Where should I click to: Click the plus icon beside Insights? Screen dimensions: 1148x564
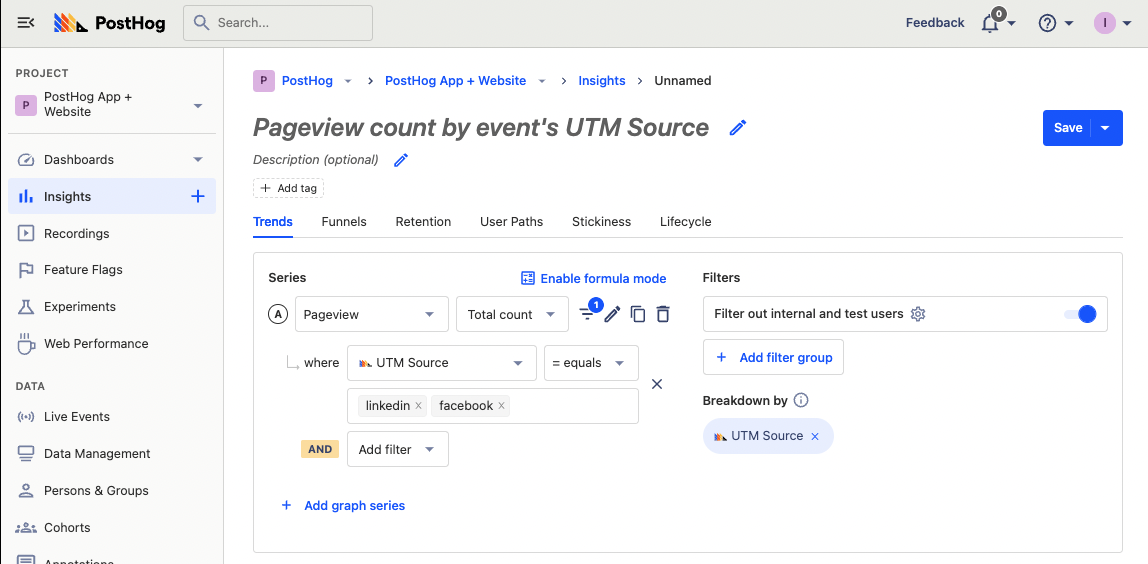[x=197, y=197]
